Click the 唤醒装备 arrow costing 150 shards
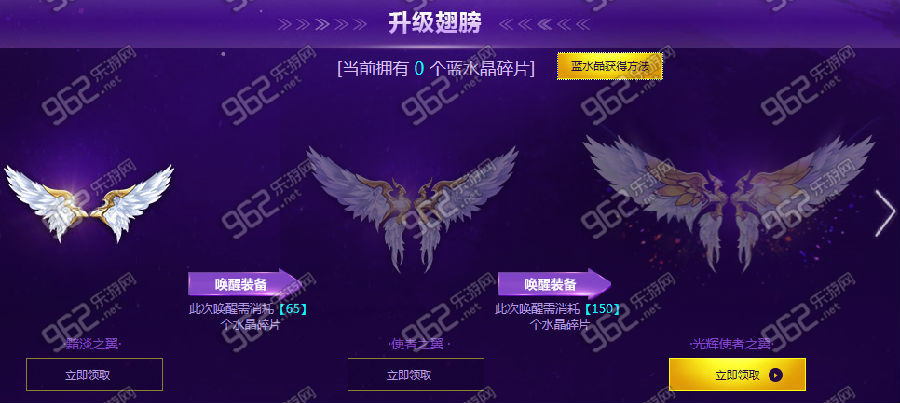 (x=554, y=284)
